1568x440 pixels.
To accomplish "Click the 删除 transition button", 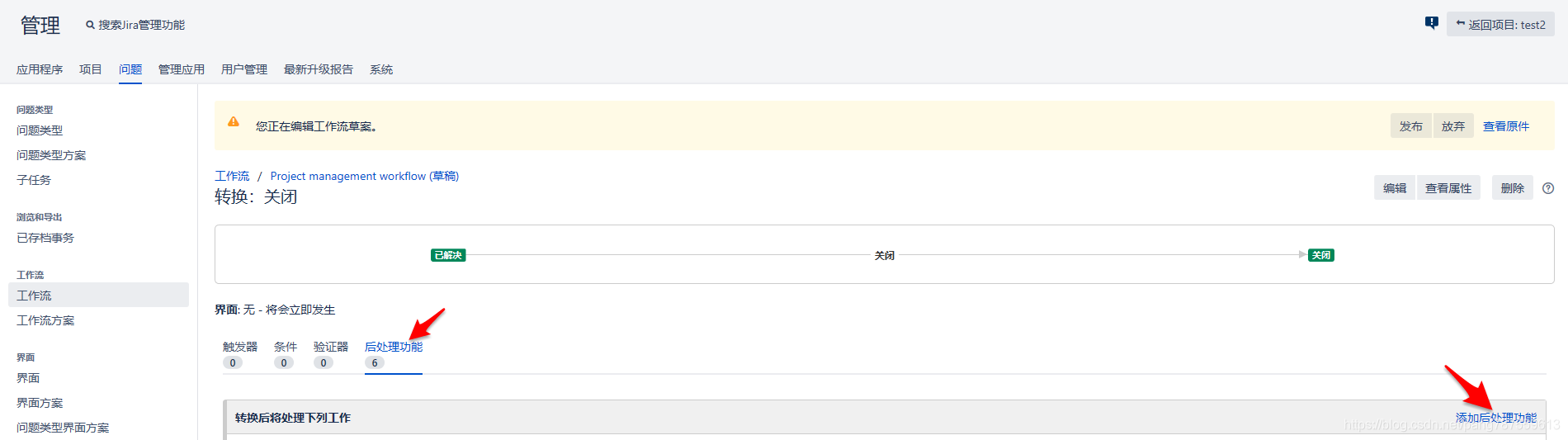I will pyautogui.click(x=1512, y=188).
